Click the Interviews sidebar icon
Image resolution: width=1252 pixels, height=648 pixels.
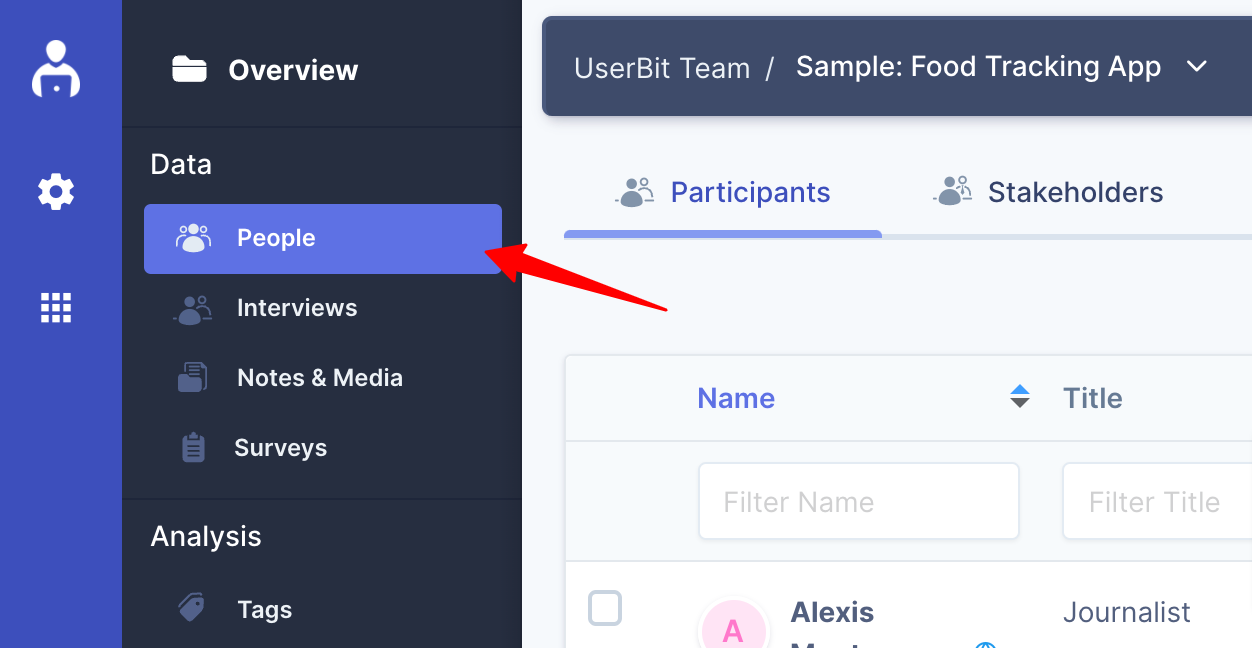coord(193,309)
